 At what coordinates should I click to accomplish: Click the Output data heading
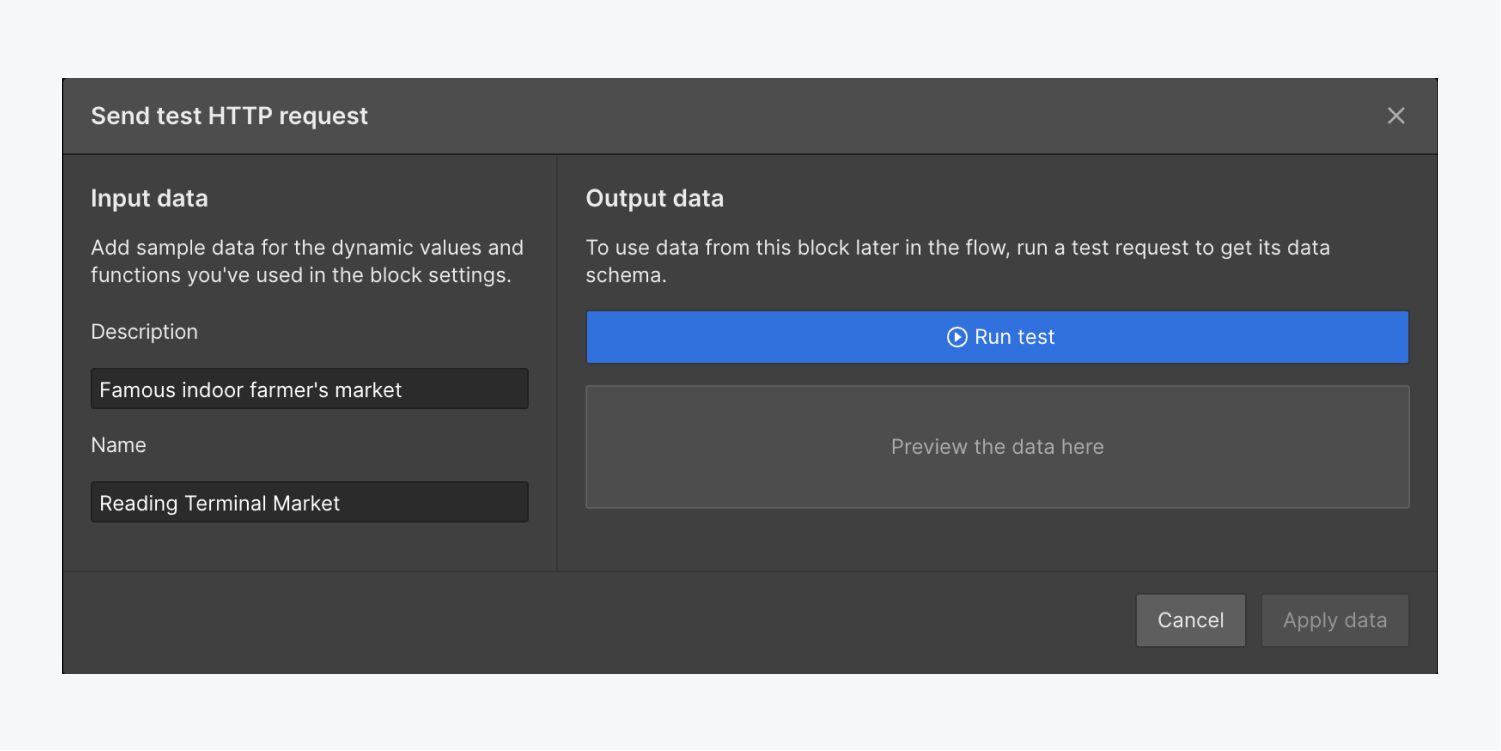pos(655,198)
